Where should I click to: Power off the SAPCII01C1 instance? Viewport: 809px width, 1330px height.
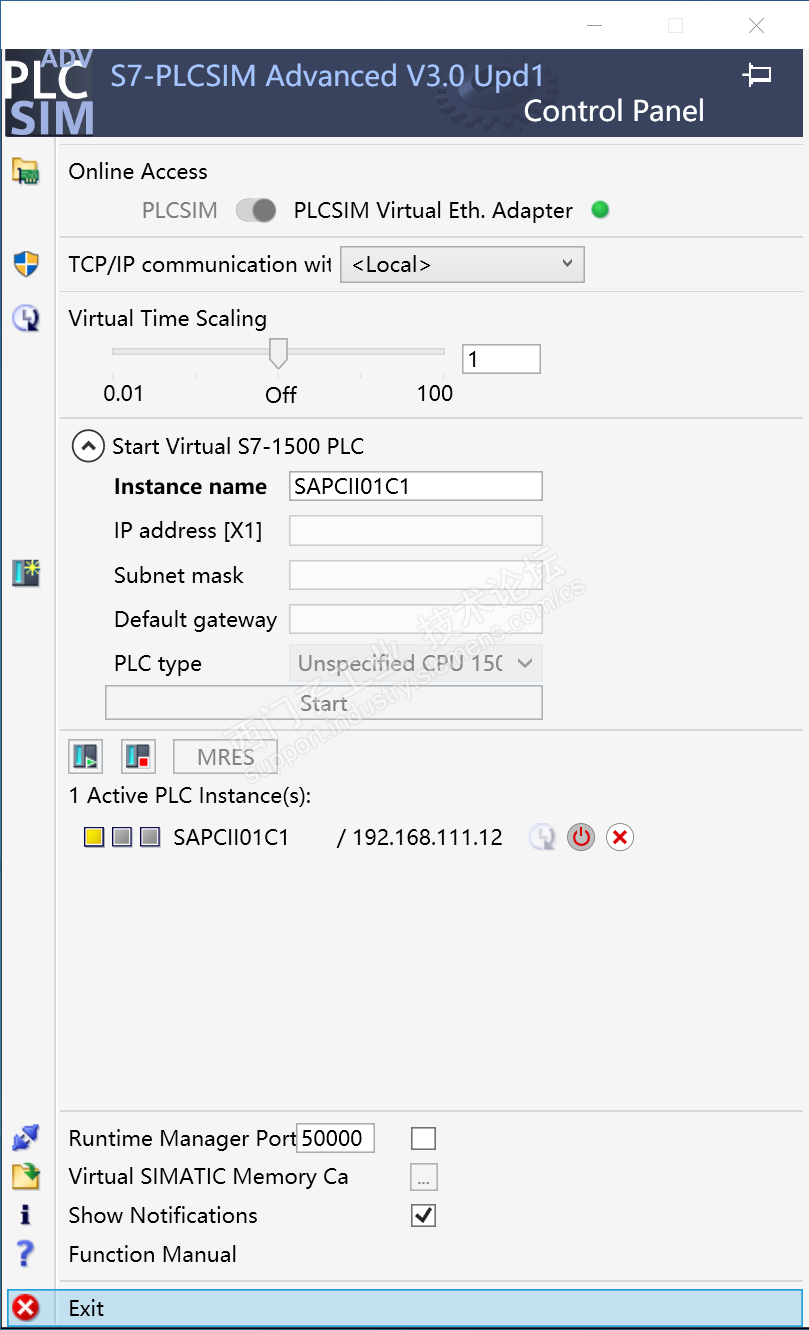581,837
